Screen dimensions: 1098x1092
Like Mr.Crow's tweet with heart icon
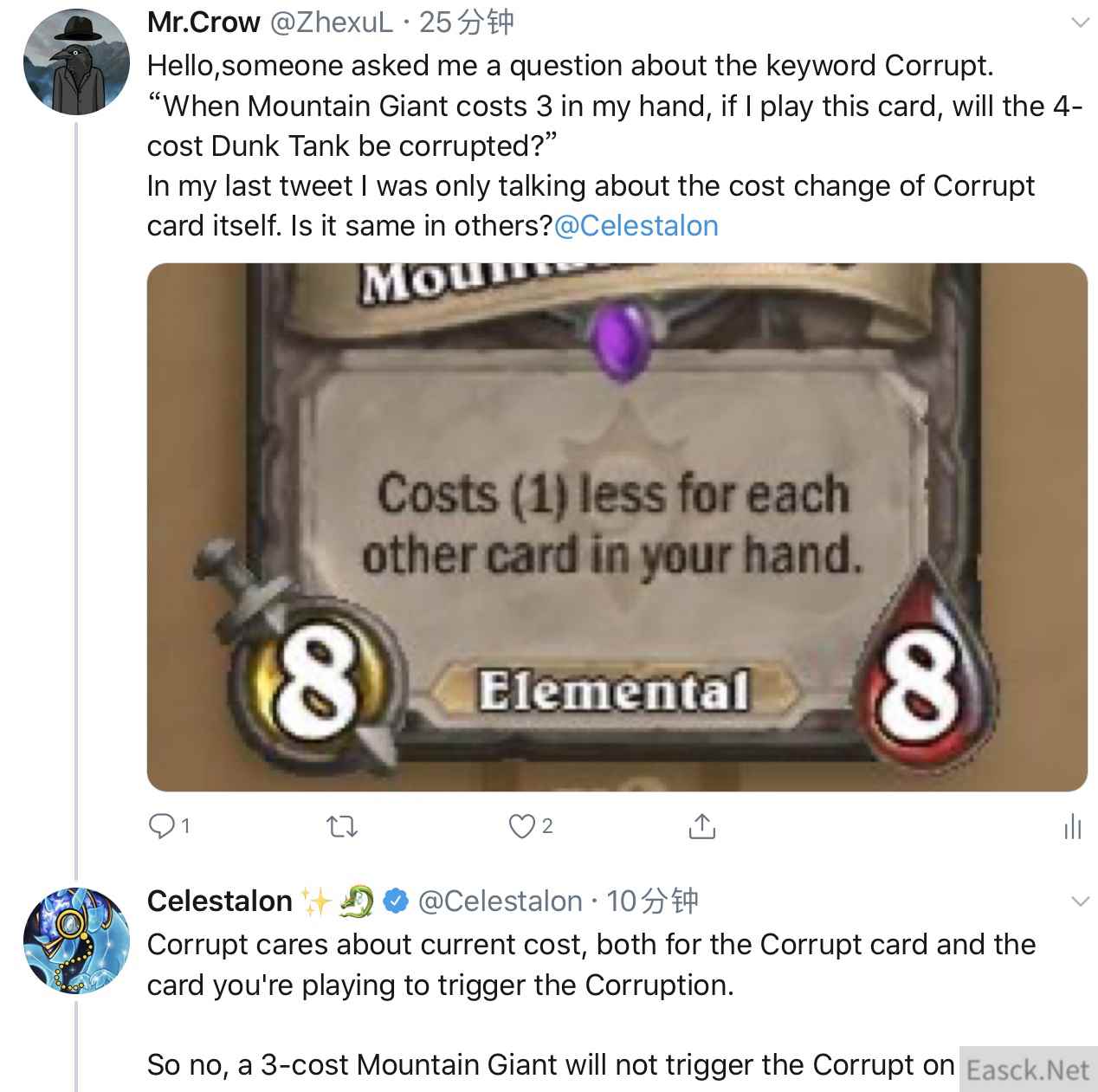(522, 827)
